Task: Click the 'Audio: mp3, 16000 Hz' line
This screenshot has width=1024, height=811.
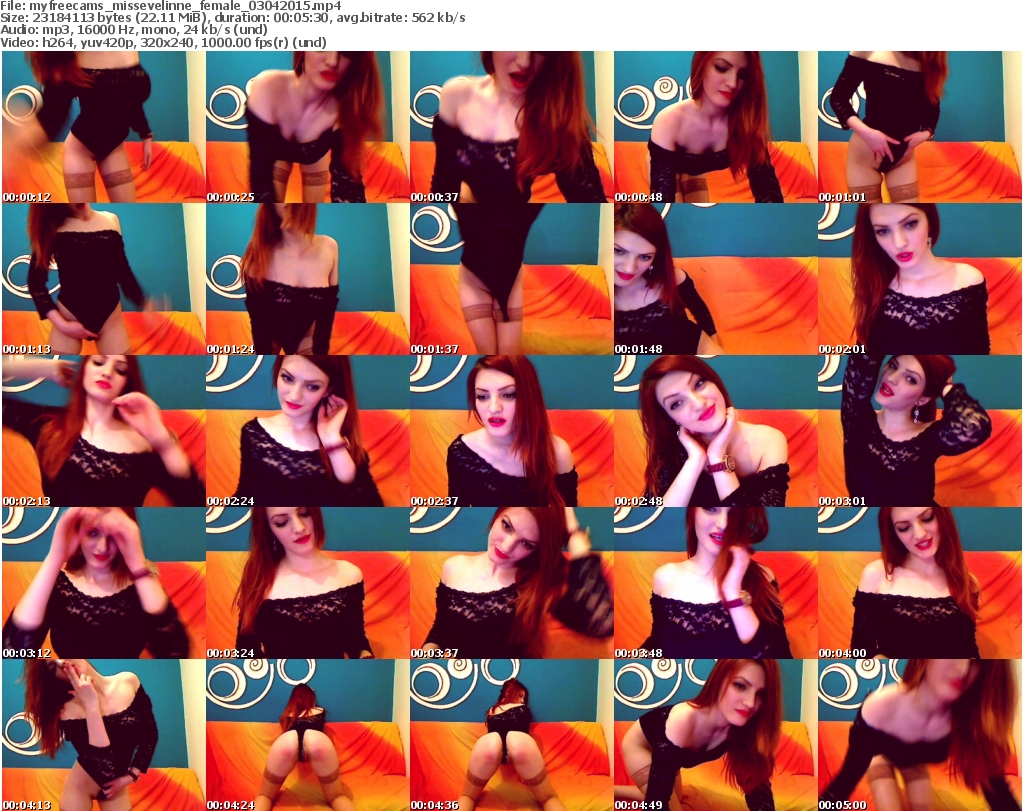Action: pyautogui.click(x=134, y=30)
